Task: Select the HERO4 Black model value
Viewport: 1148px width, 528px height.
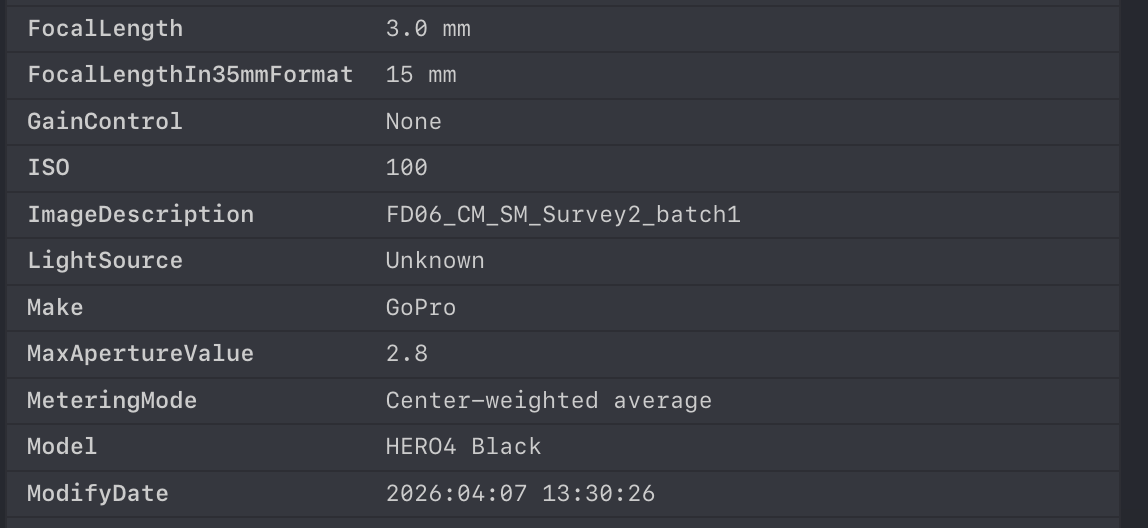Action: tap(463, 447)
